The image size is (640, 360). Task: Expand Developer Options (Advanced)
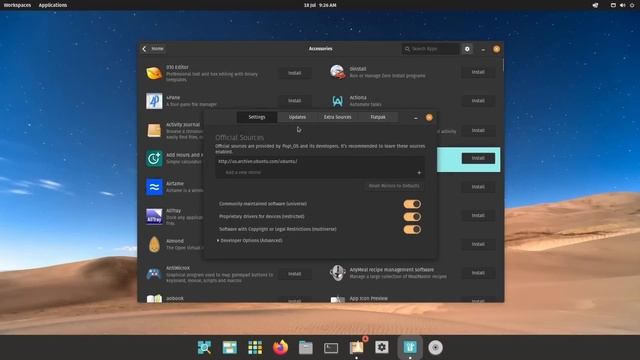pos(249,240)
